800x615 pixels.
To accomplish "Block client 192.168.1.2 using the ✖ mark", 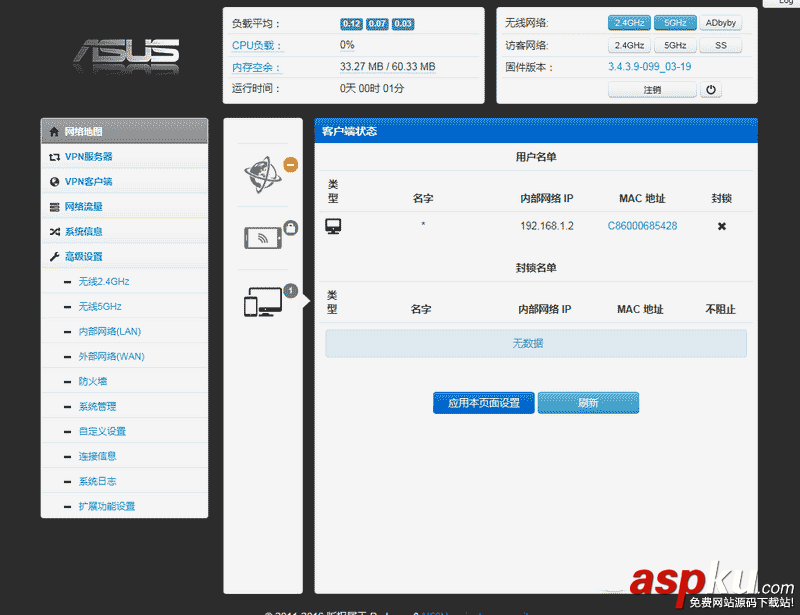I will (x=722, y=226).
